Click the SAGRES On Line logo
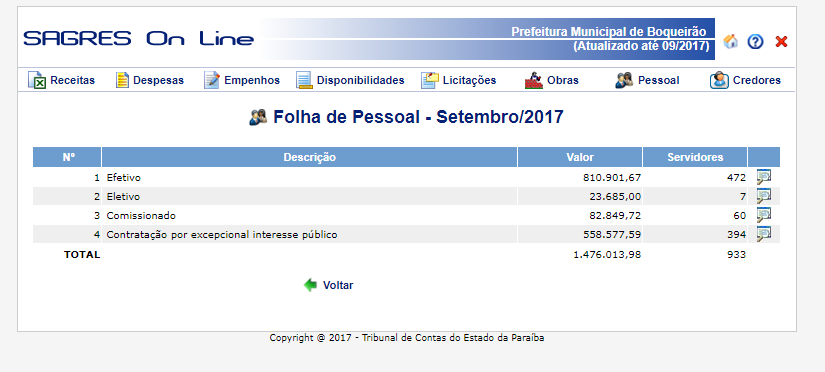The height and width of the screenshot is (372, 825). tap(138, 38)
